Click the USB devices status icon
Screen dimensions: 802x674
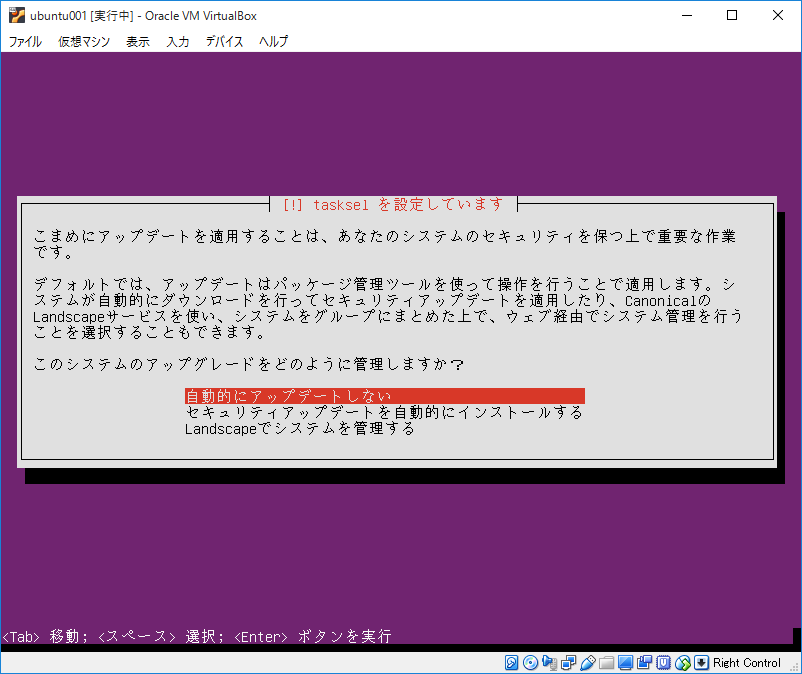pyautogui.click(x=587, y=662)
